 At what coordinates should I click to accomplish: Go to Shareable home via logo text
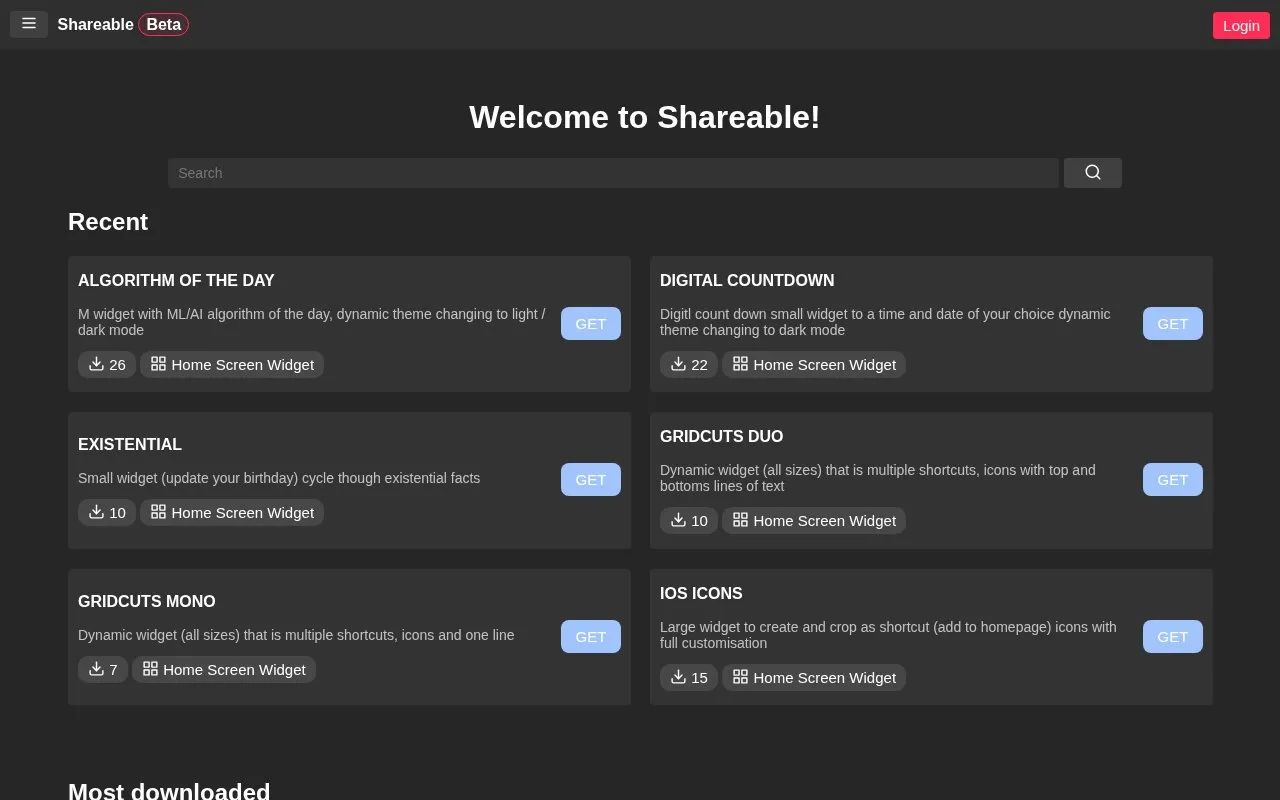tap(95, 25)
